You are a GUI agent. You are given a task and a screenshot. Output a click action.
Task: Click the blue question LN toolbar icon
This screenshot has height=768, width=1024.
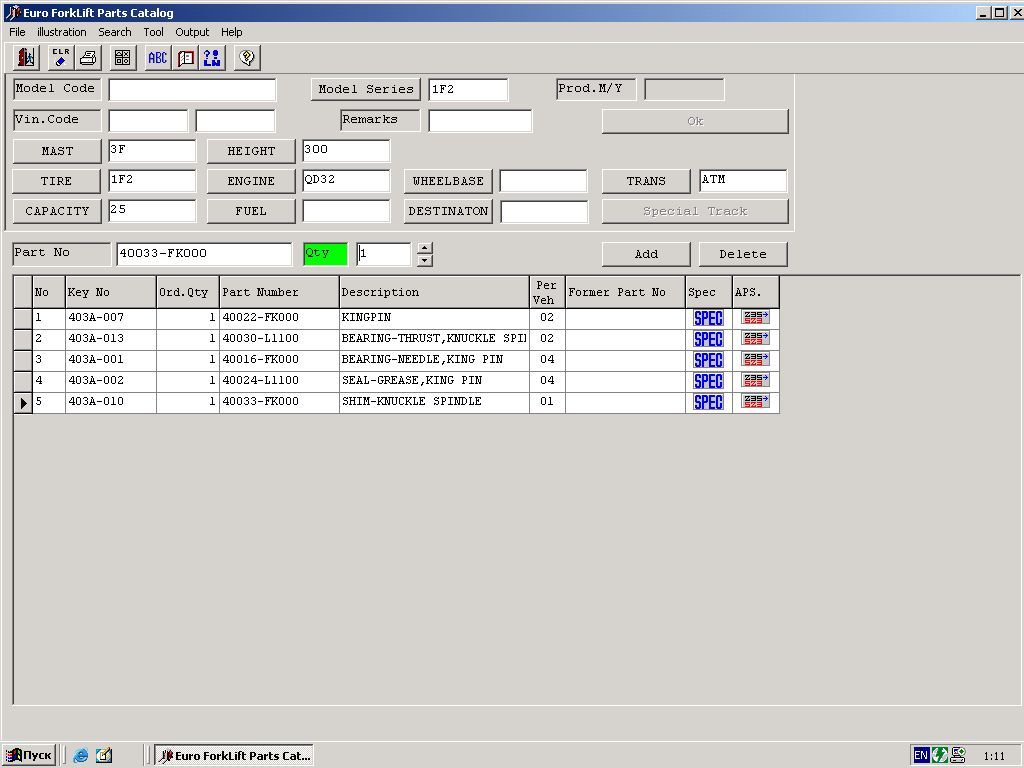pyautogui.click(x=212, y=58)
